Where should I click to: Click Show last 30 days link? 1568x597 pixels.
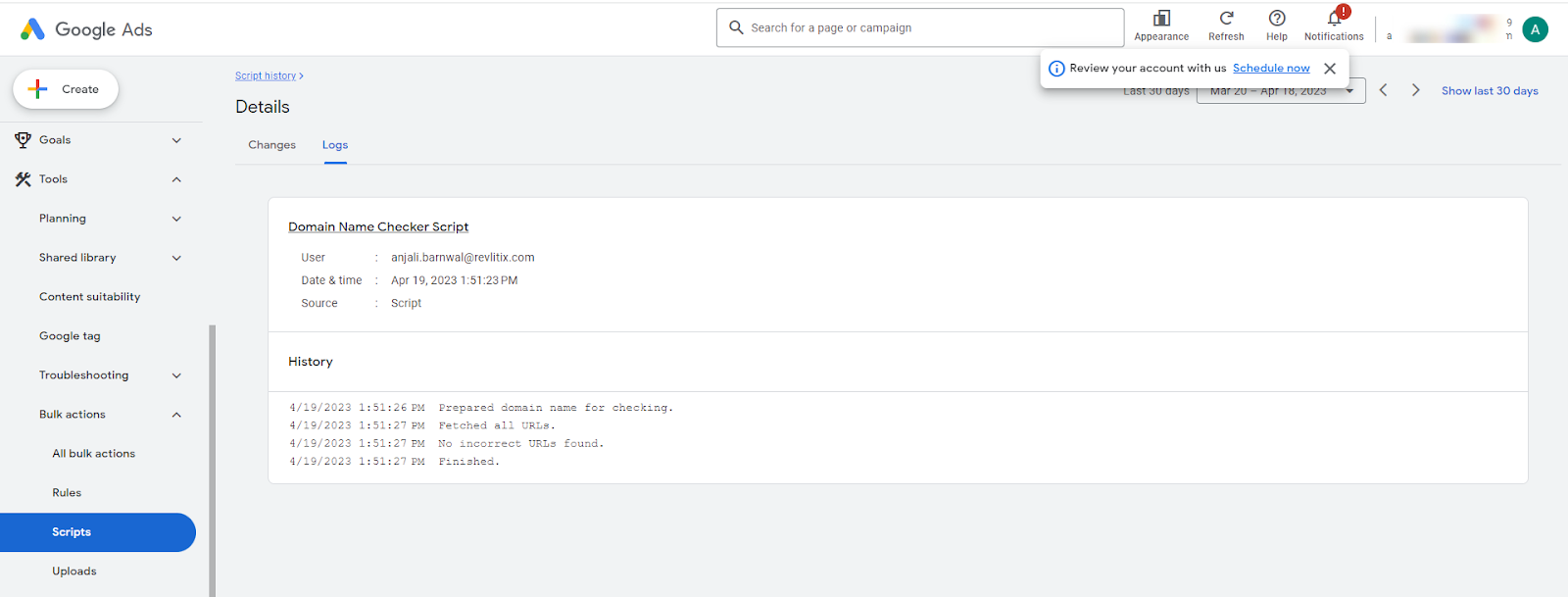[x=1490, y=91]
